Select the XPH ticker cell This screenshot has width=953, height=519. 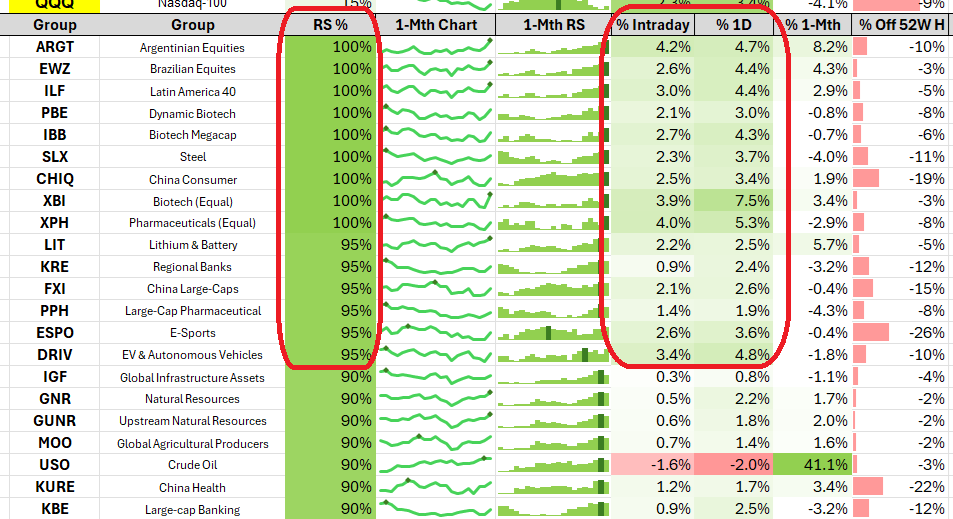pos(55,222)
